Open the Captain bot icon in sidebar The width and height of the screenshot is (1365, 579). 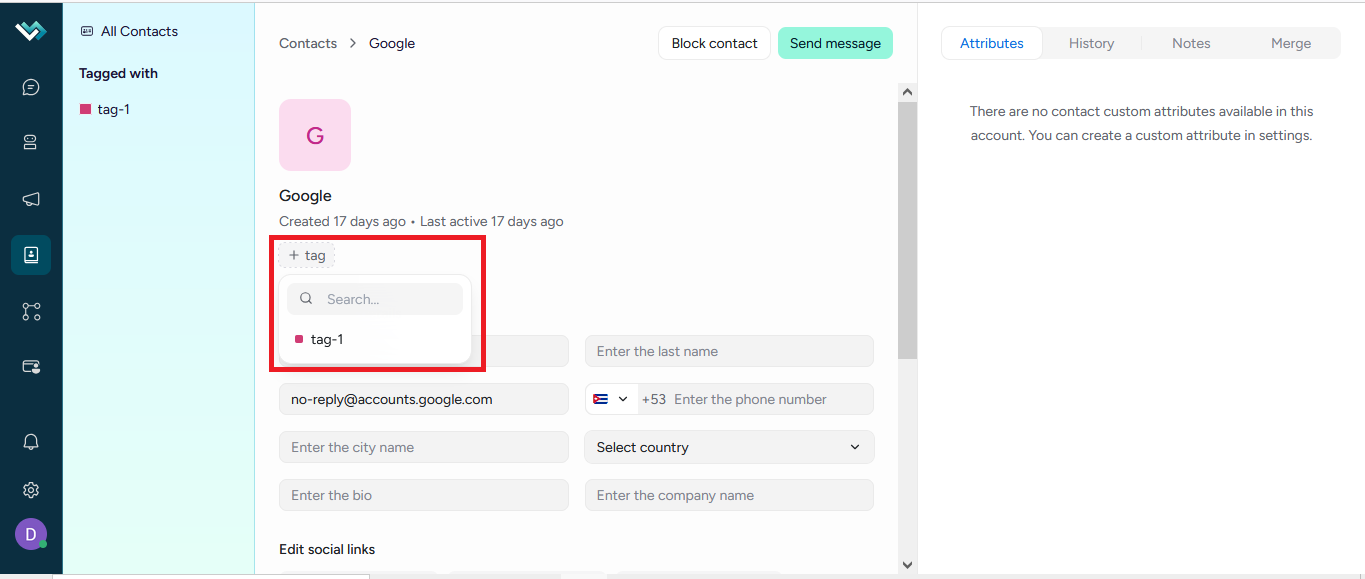click(31, 143)
